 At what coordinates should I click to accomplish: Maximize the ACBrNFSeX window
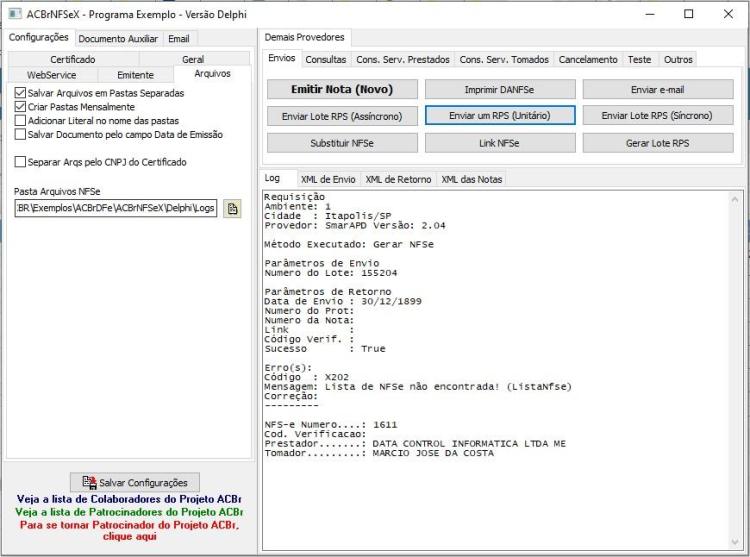pyautogui.click(x=689, y=14)
